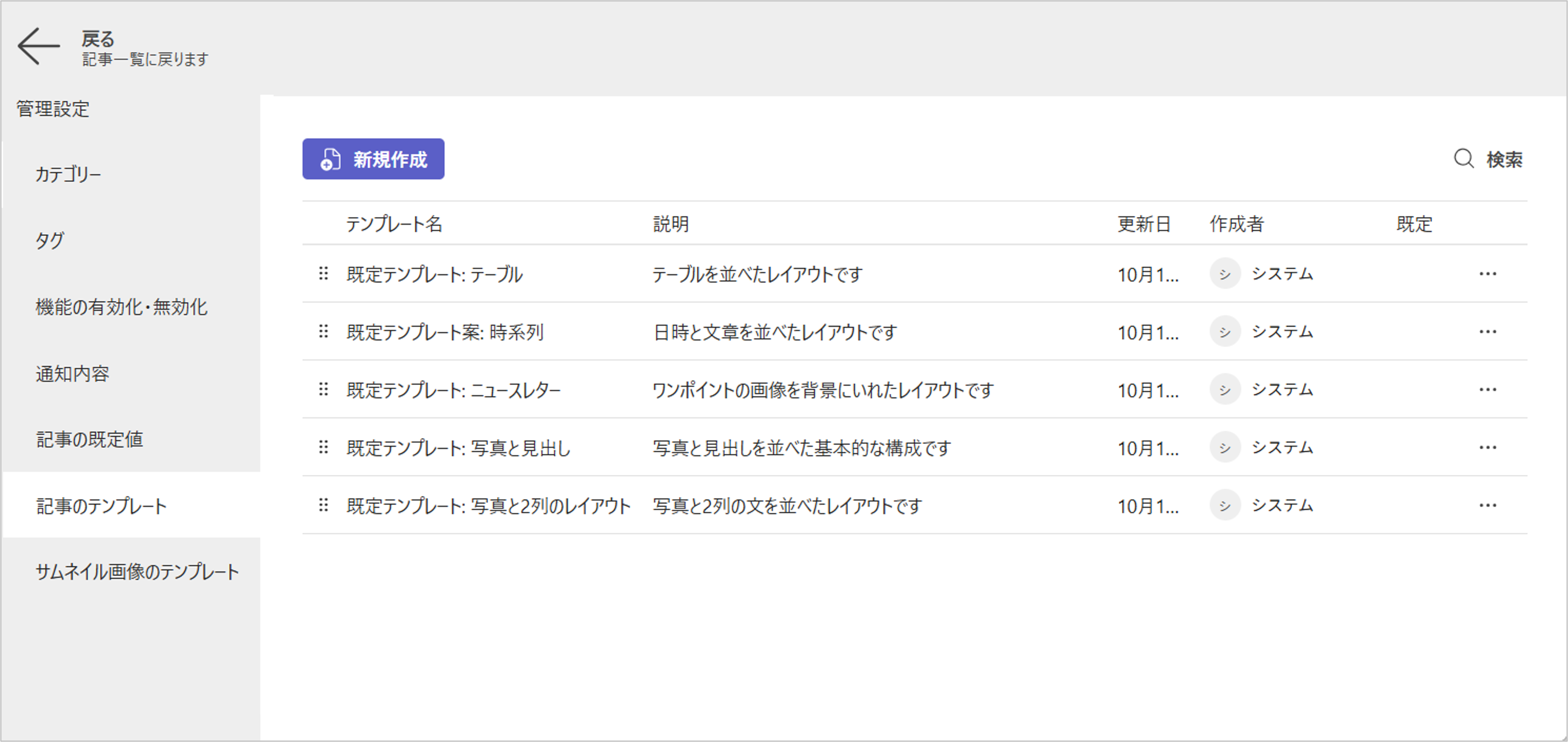Open more options for 写真と2列のレイアウト template
1568x742 pixels.
[x=1488, y=505]
